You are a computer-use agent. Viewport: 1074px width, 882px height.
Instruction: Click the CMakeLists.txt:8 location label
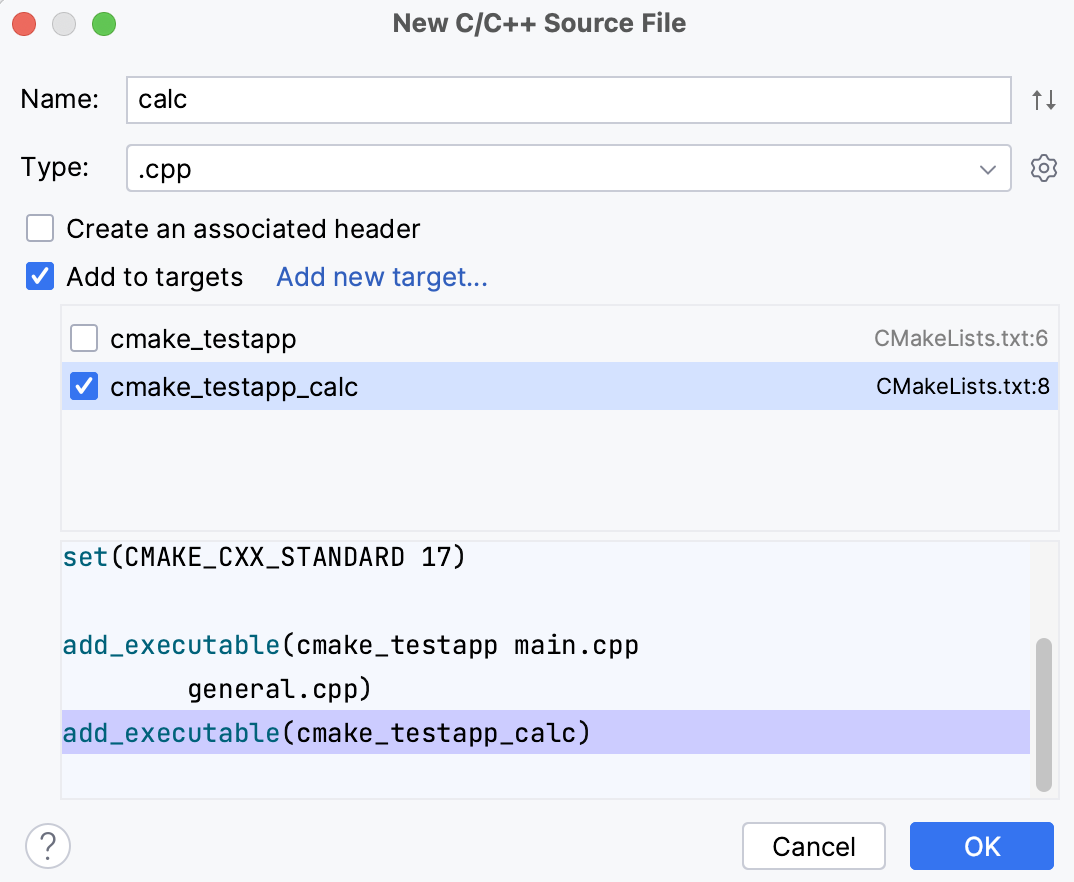click(x=962, y=387)
